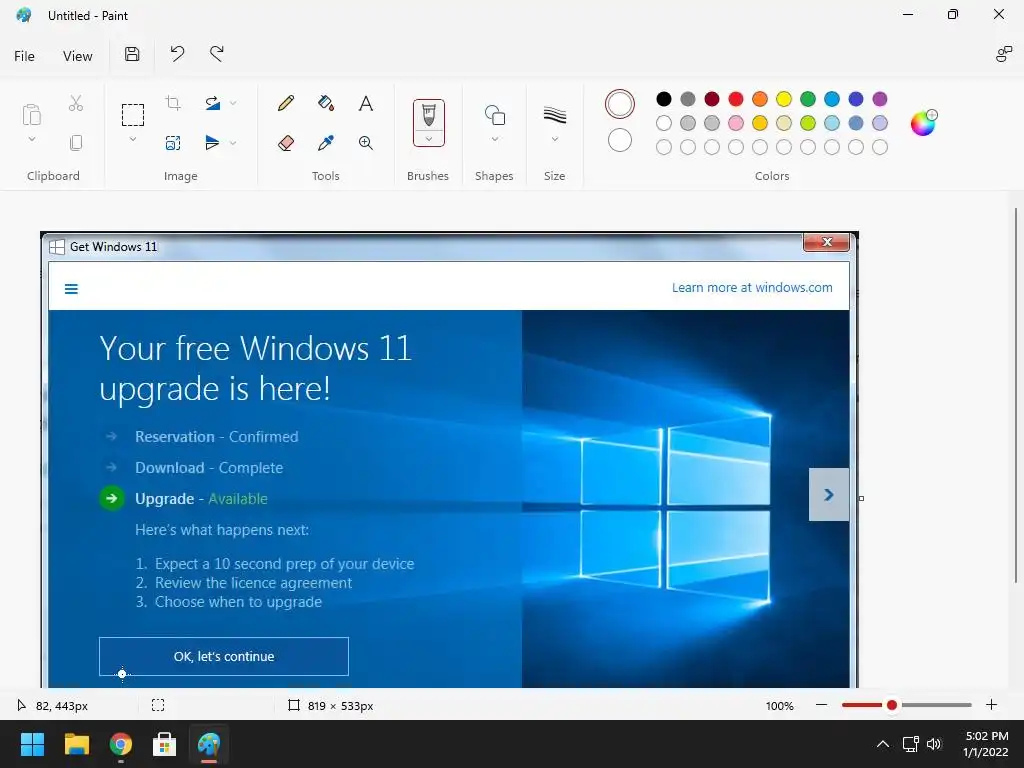Pick the pink color swatch

736,123
